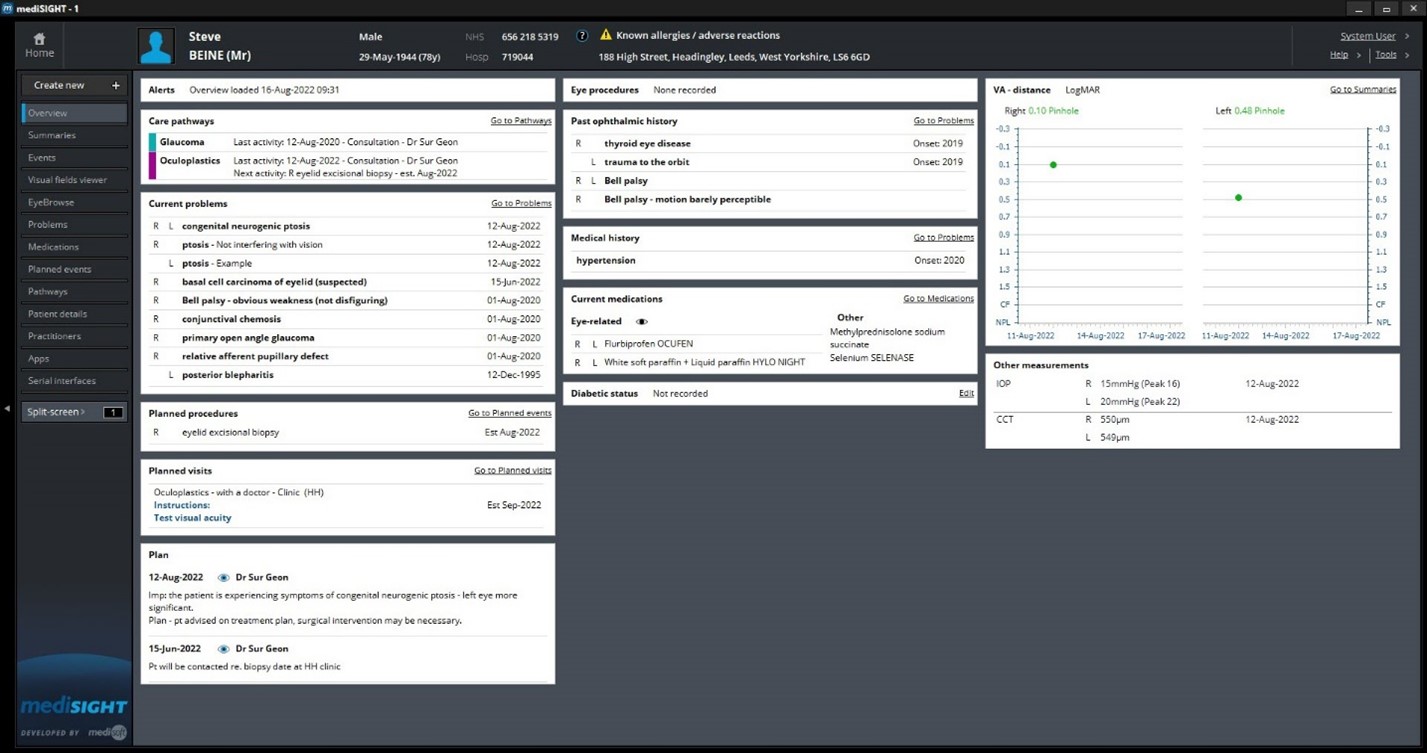Click the eye icon next to 15-Jun-2022 plan
Screen dimensions: 1427x753
point(223,649)
